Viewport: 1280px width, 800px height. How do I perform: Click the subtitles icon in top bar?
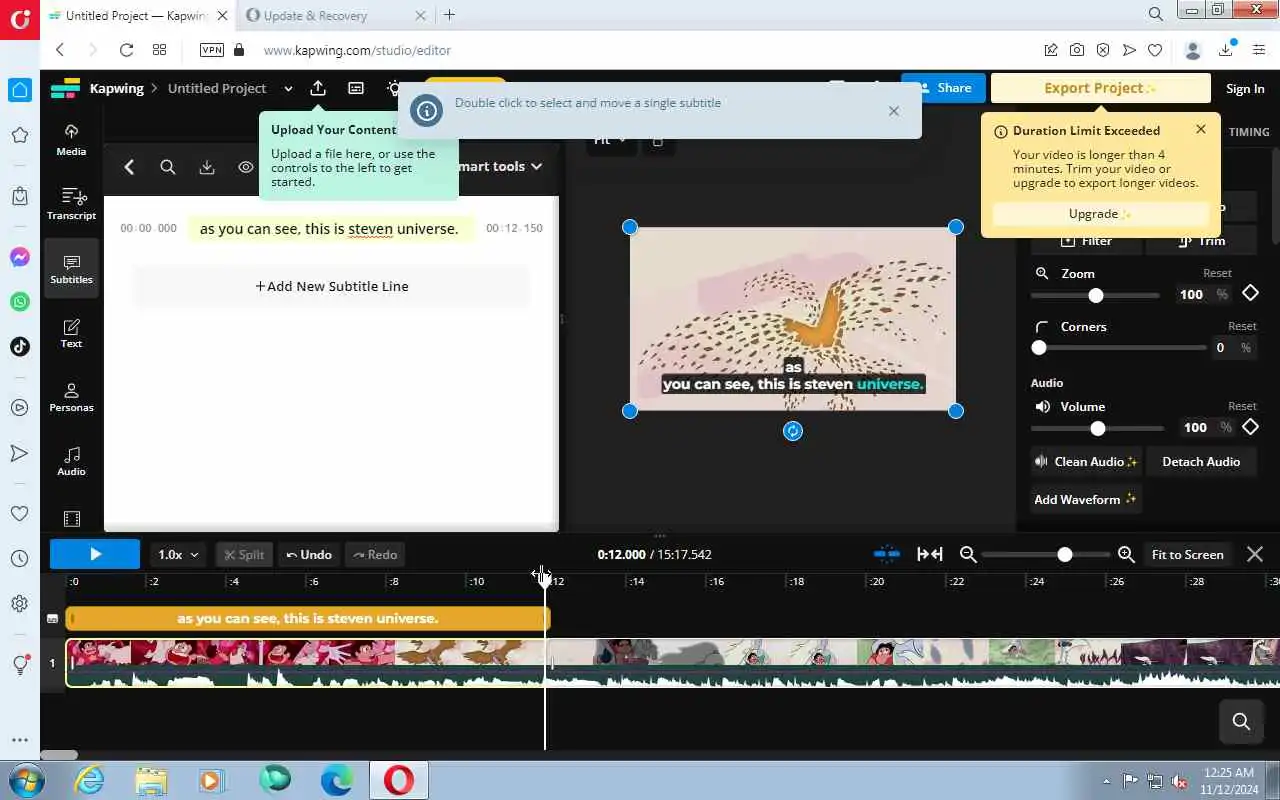coord(356,88)
